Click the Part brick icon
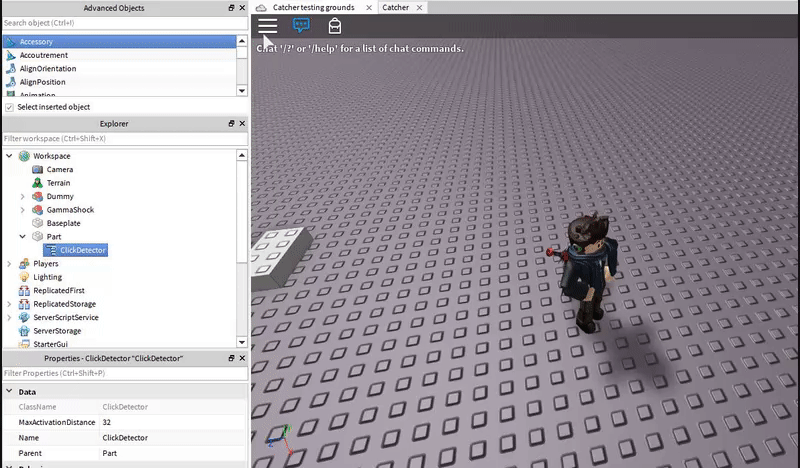This screenshot has width=800, height=468. 37,236
